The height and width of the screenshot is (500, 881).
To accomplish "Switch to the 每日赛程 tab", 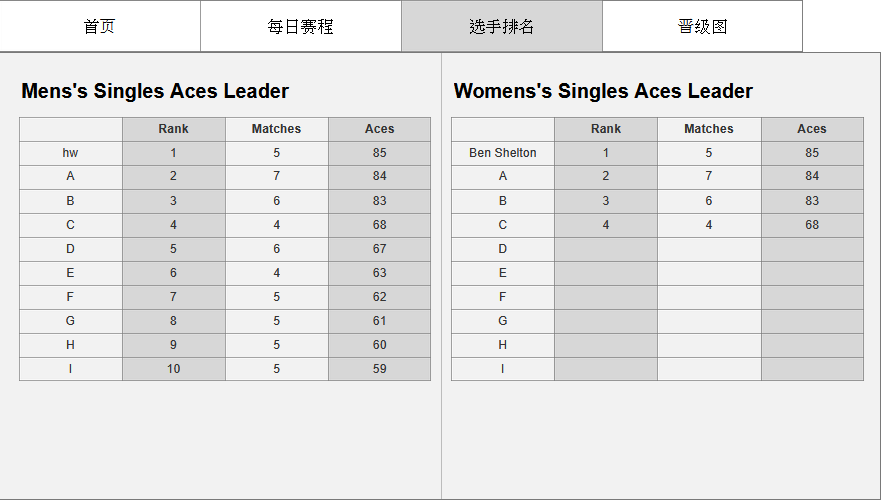I will pos(301,27).
